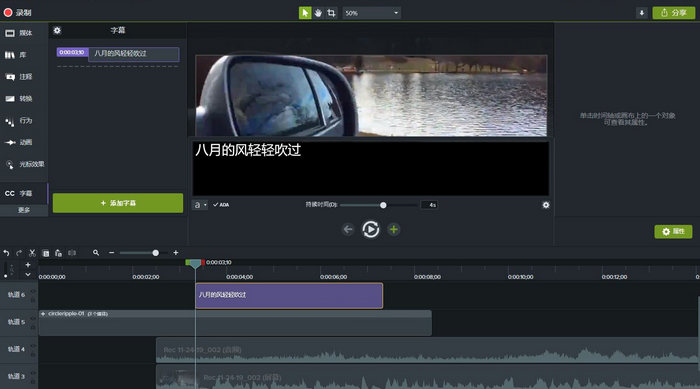Open the Animations (动画) tab
This screenshot has width=700, height=389.
19,142
